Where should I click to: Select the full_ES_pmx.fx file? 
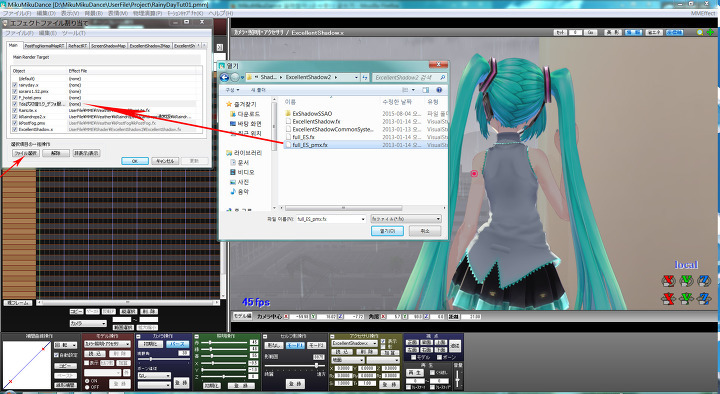pos(310,145)
